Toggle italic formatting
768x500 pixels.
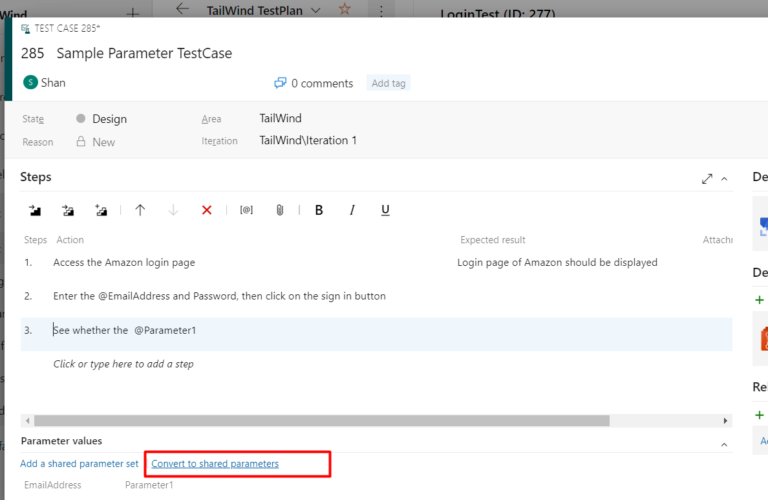pyautogui.click(x=352, y=210)
